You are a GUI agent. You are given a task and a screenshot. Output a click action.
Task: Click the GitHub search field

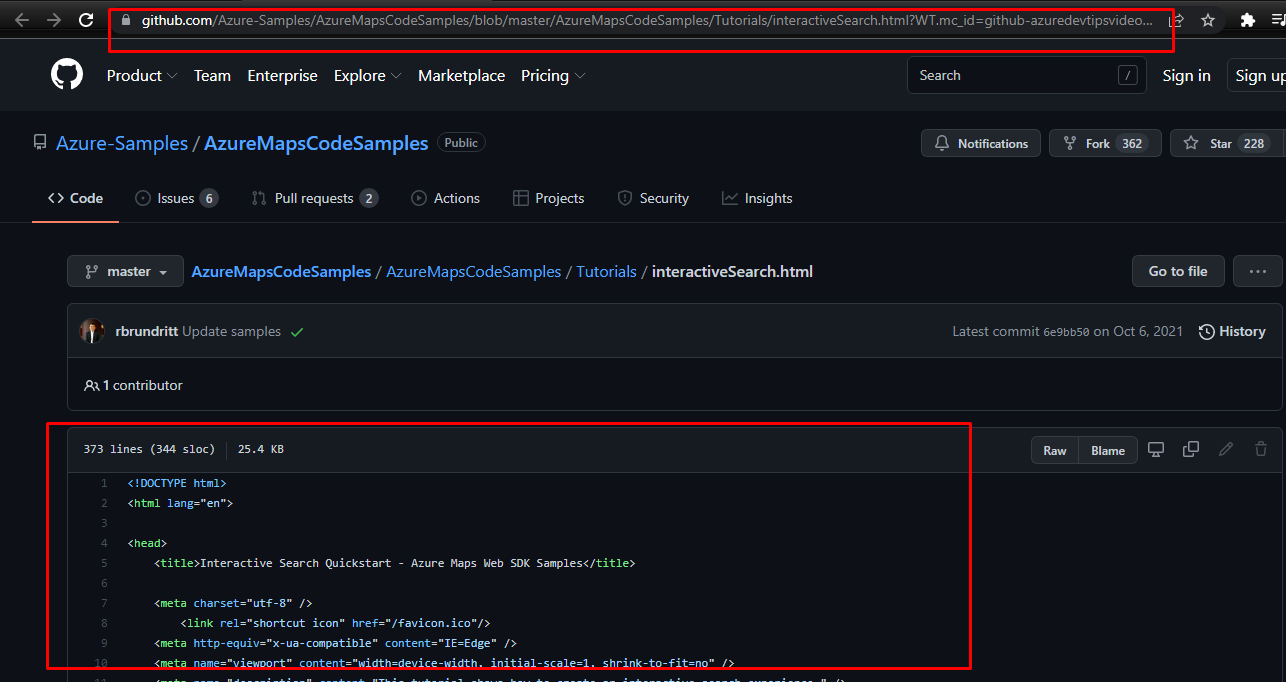1027,75
